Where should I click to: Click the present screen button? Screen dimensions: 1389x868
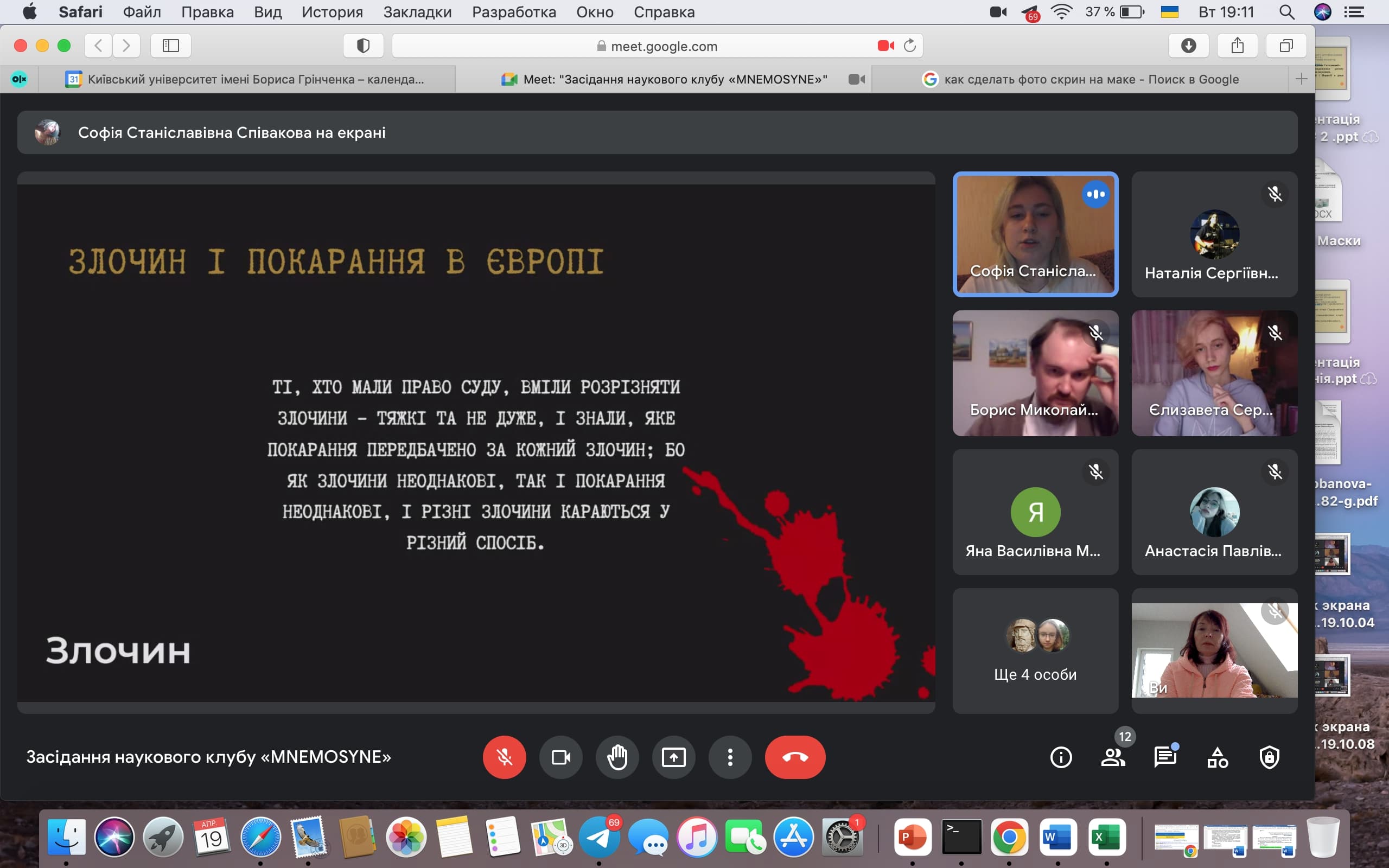[673, 757]
